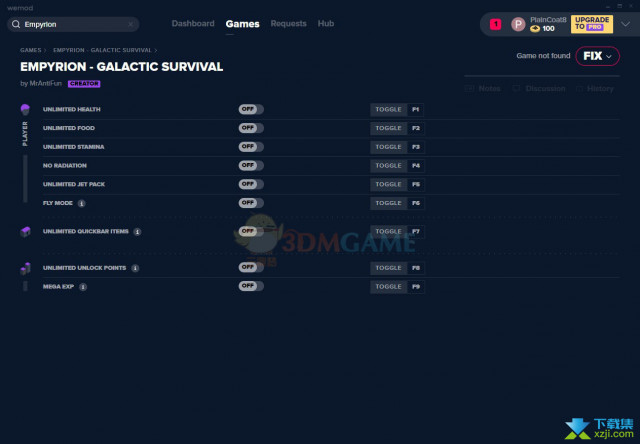Click the Upgrade to Pro button

point(592,24)
